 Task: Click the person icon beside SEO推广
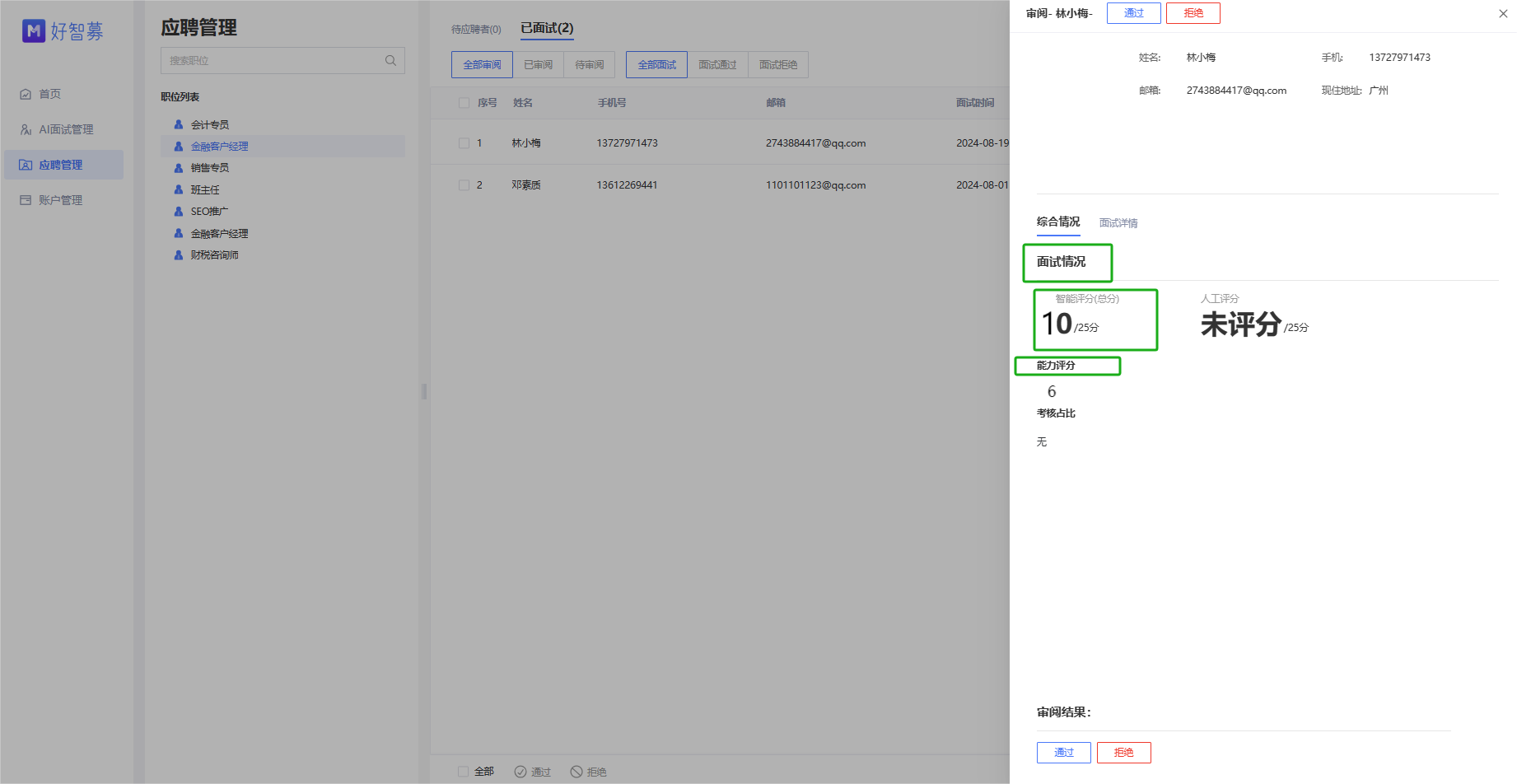tap(179, 212)
